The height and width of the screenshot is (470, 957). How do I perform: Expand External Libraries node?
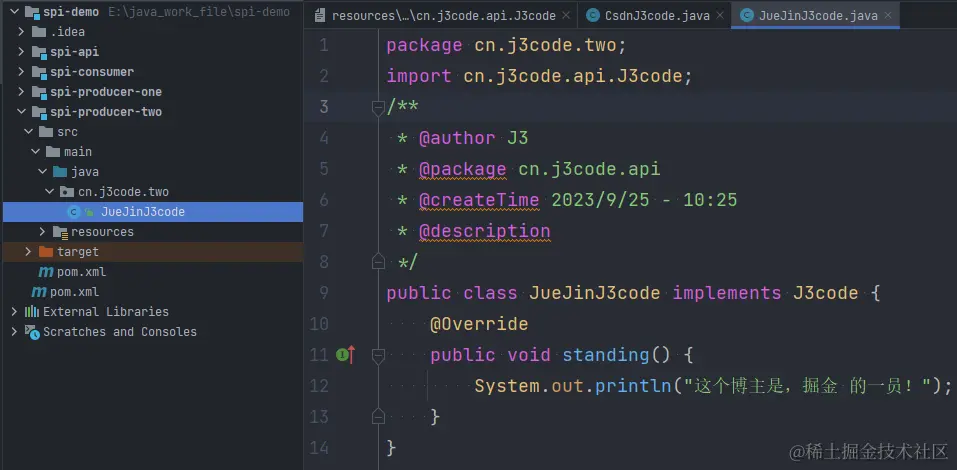tap(14, 312)
